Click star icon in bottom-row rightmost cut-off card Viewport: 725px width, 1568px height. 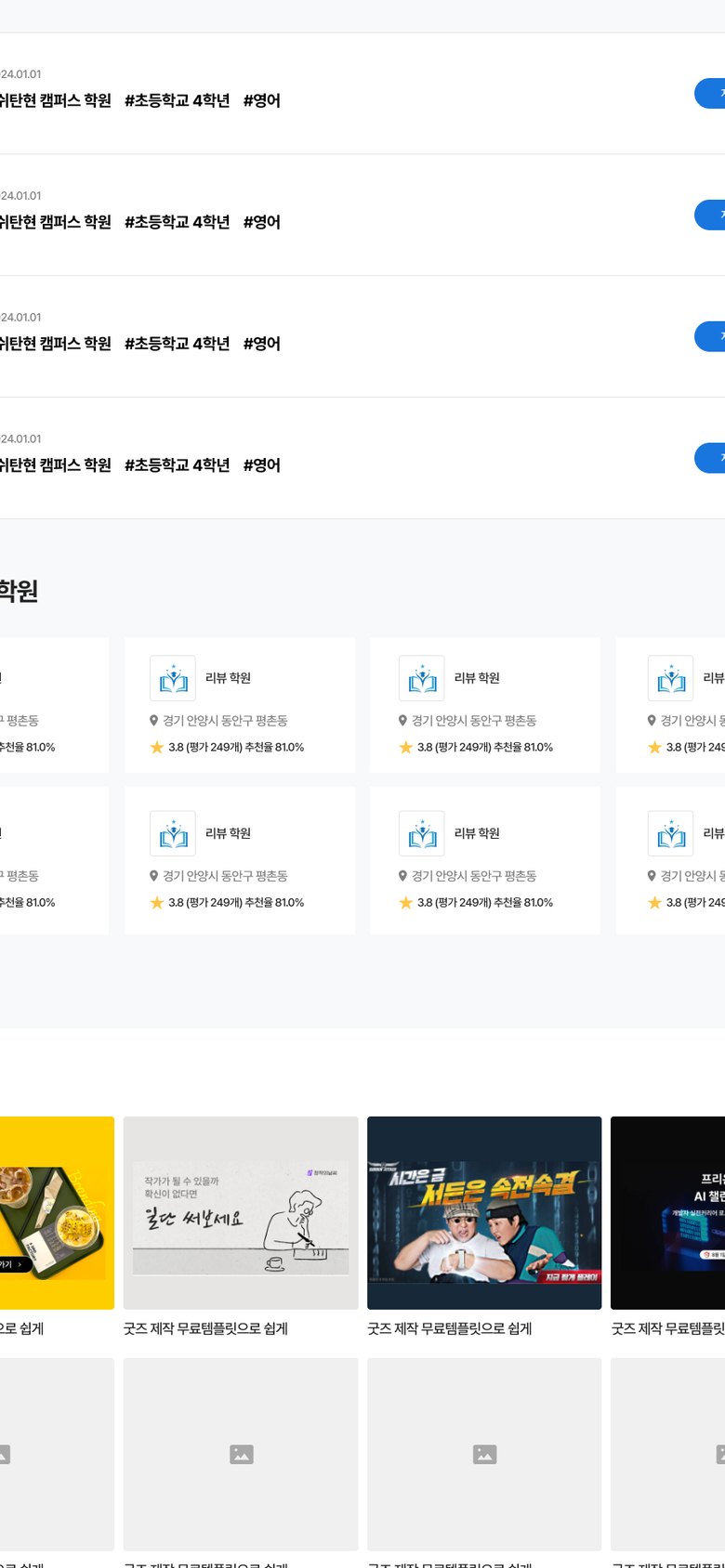coord(655,902)
